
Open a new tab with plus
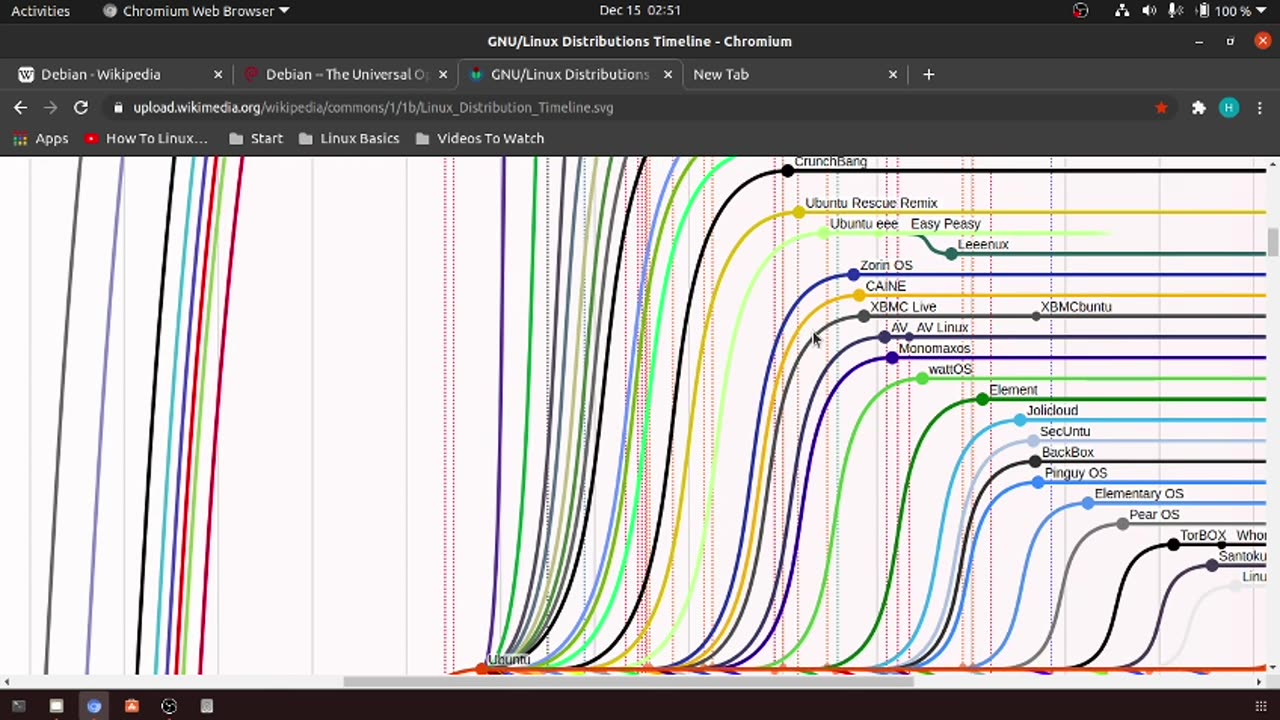click(x=928, y=74)
